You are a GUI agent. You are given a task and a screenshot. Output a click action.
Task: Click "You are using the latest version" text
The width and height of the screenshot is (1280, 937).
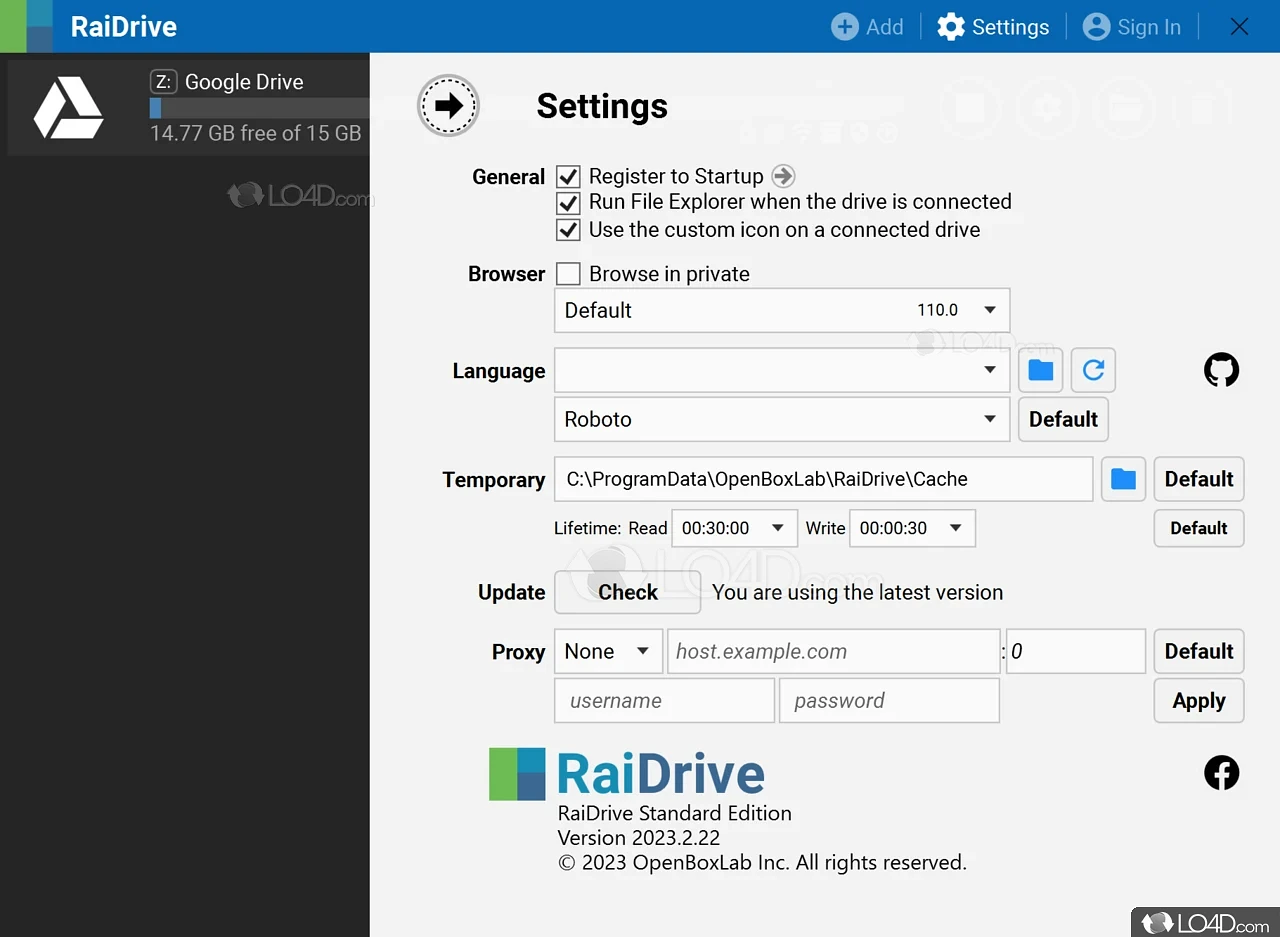(x=858, y=592)
